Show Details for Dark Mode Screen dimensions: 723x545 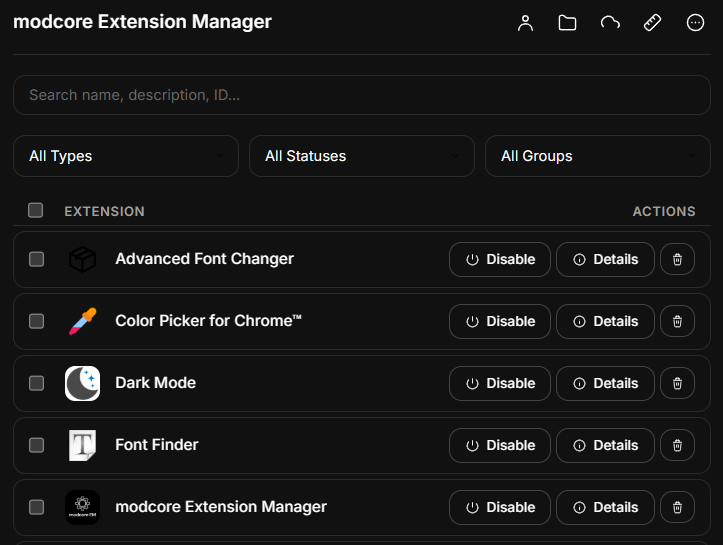click(605, 383)
